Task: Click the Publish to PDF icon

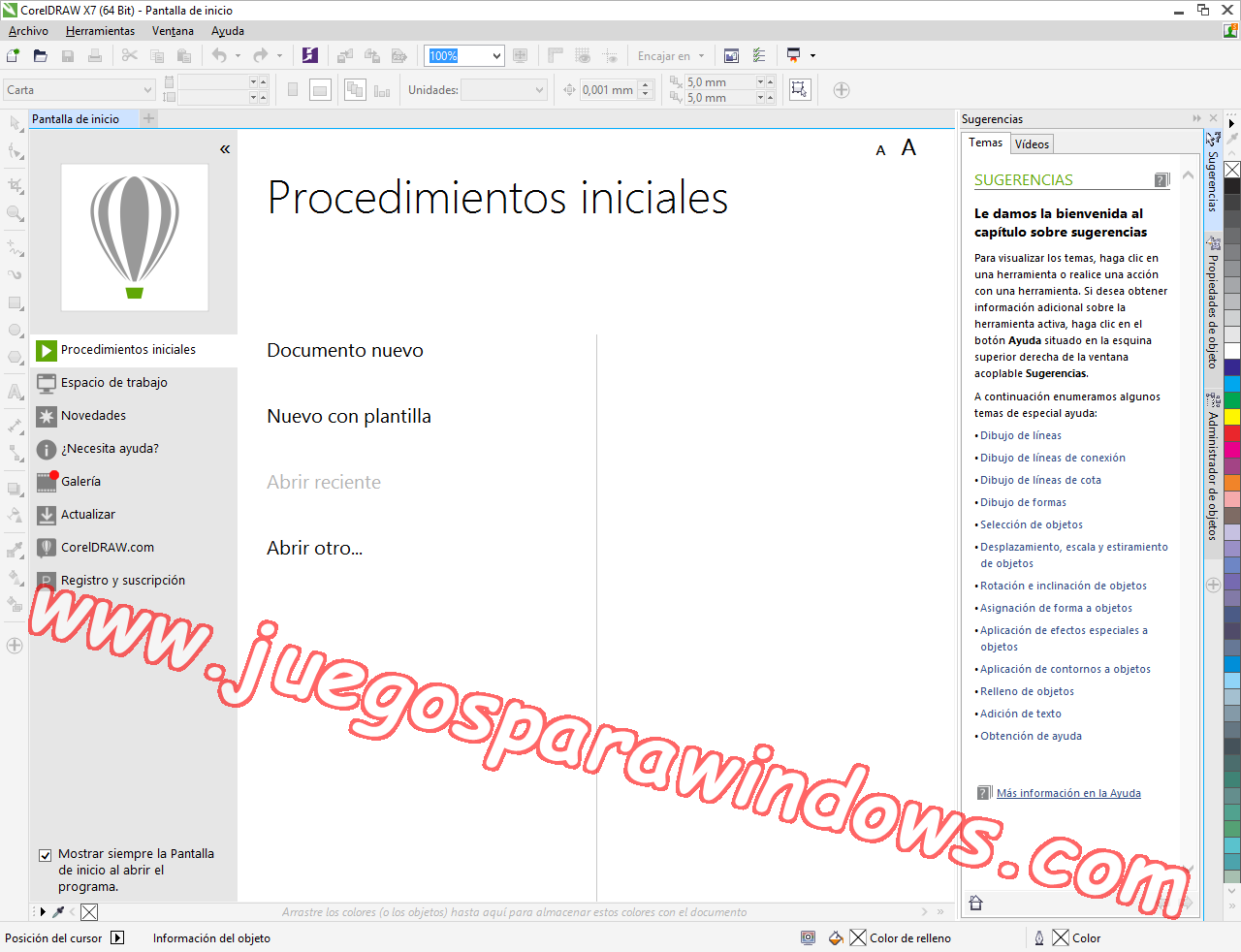Action: pyautogui.click(x=399, y=56)
